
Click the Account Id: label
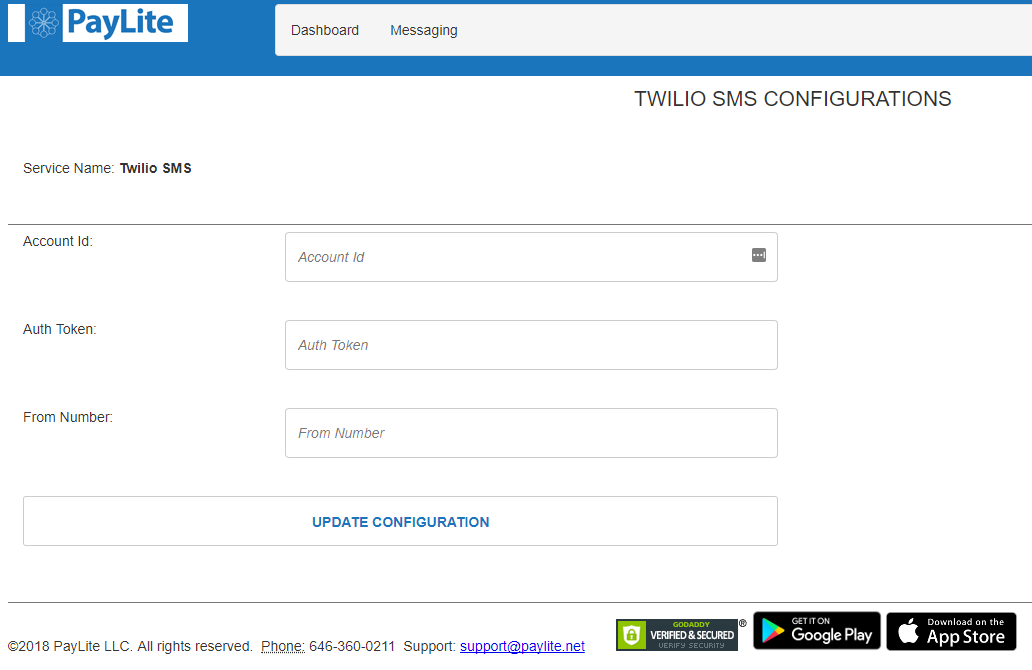(x=58, y=242)
